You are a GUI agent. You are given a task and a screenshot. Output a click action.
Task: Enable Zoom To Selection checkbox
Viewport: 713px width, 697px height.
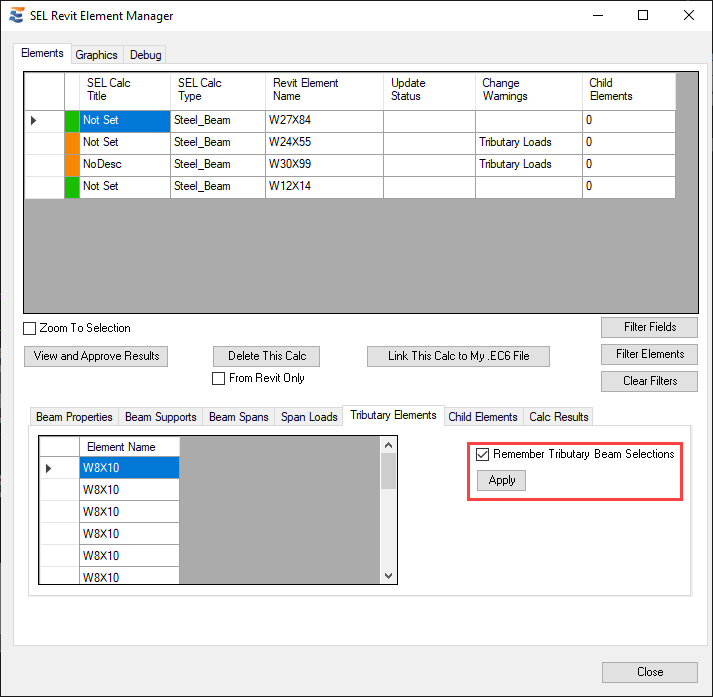30,328
